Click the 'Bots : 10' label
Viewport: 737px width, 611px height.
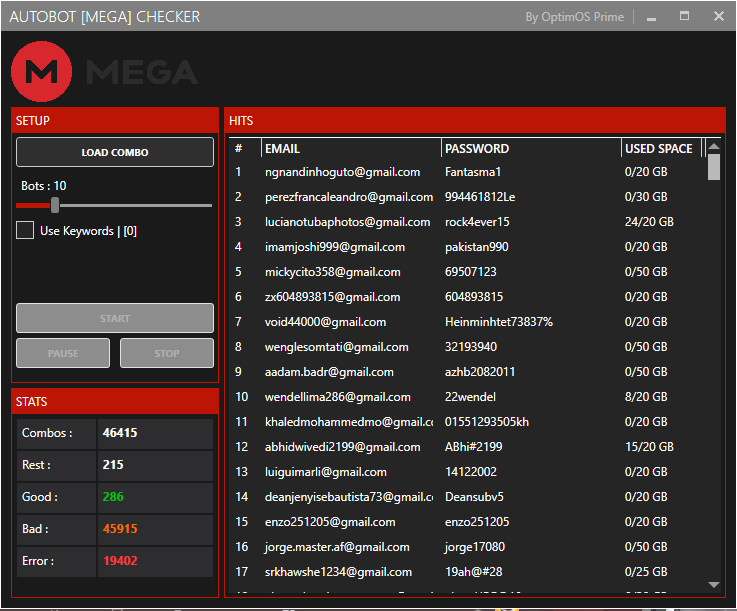coord(44,186)
